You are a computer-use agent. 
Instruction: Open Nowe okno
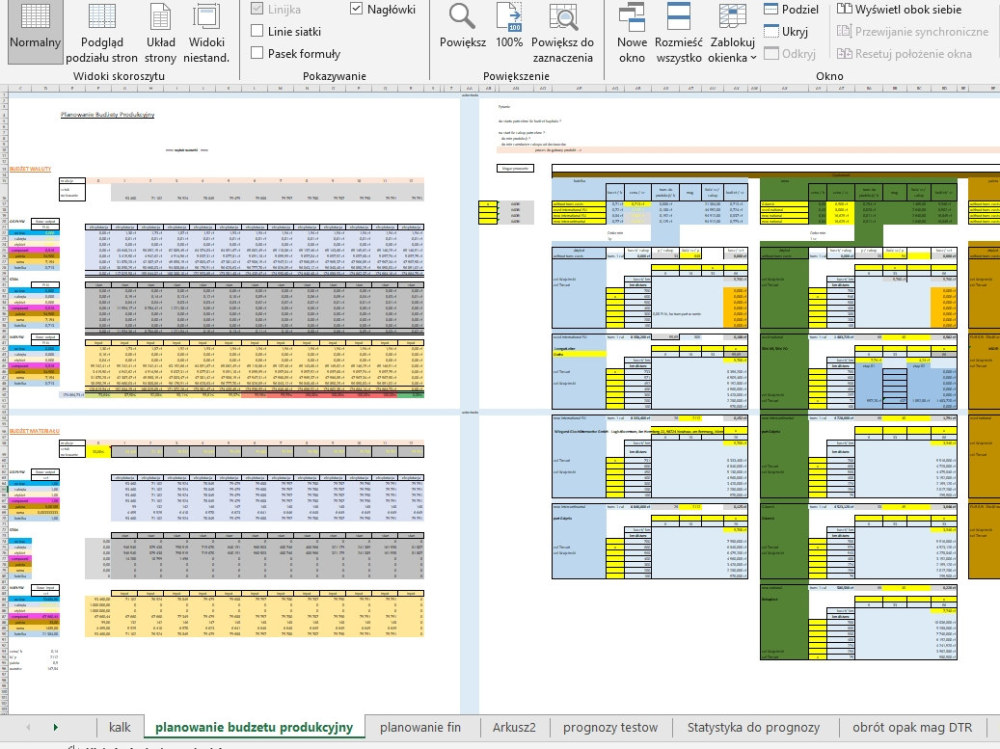click(631, 31)
